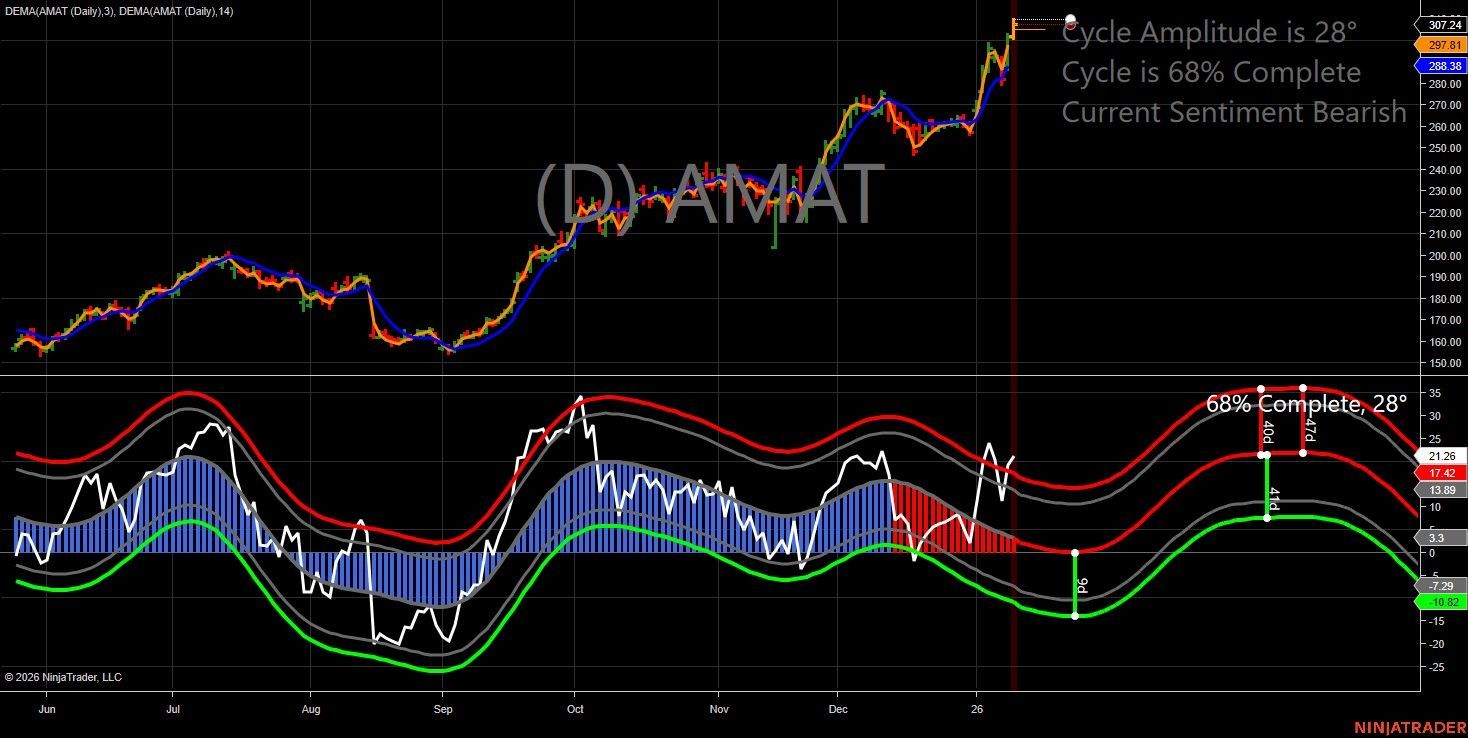Select the gray 13.89 indicator value marker
The height and width of the screenshot is (738, 1468).
point(1442,490)
